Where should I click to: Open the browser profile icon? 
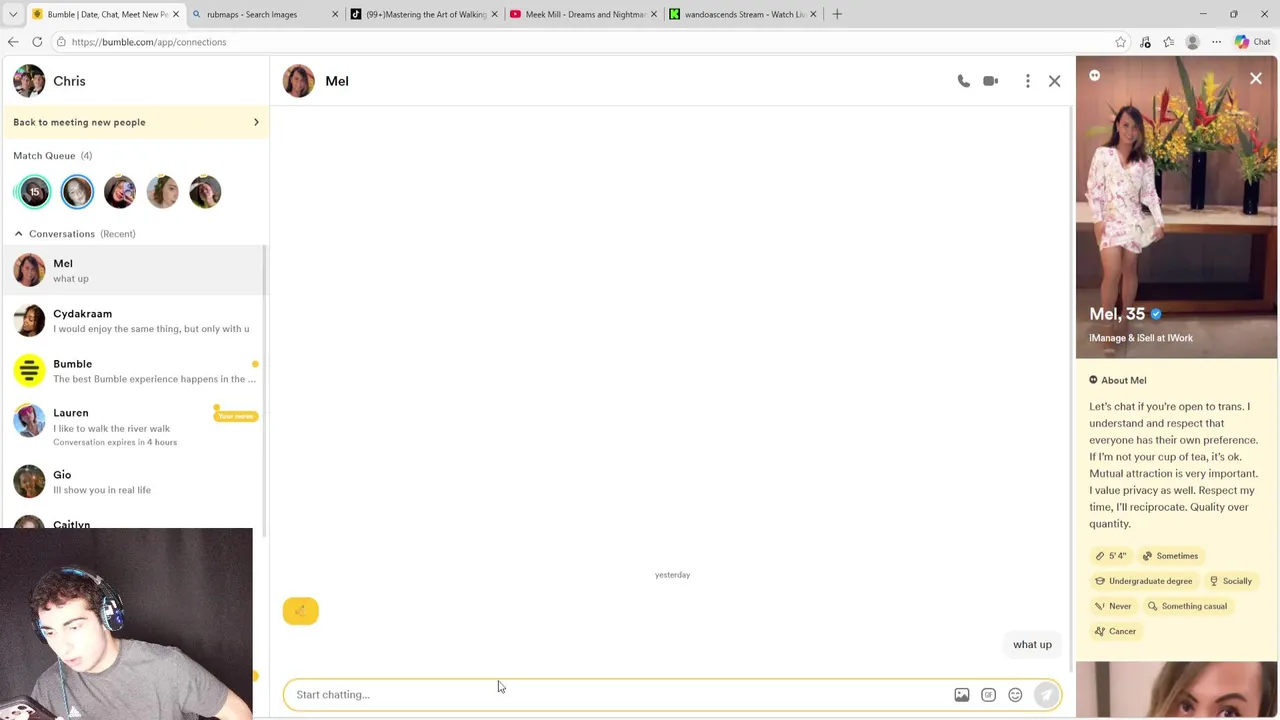tap(1192, 42)
